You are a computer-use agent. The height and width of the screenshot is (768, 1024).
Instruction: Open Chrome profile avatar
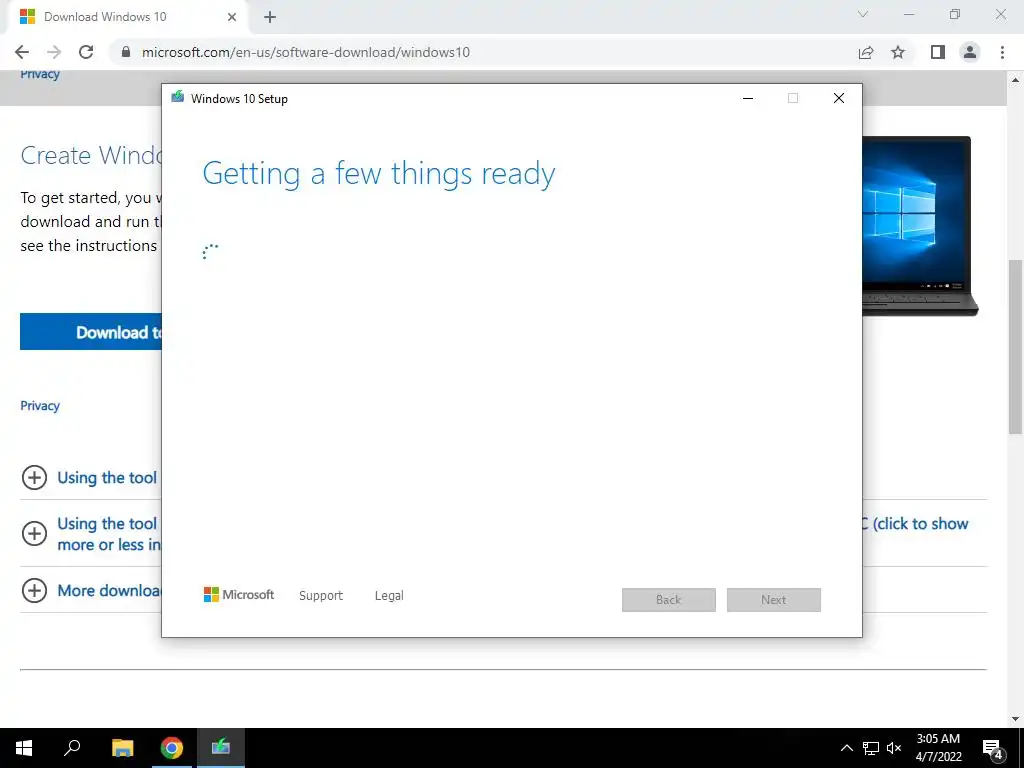(970, 52)
